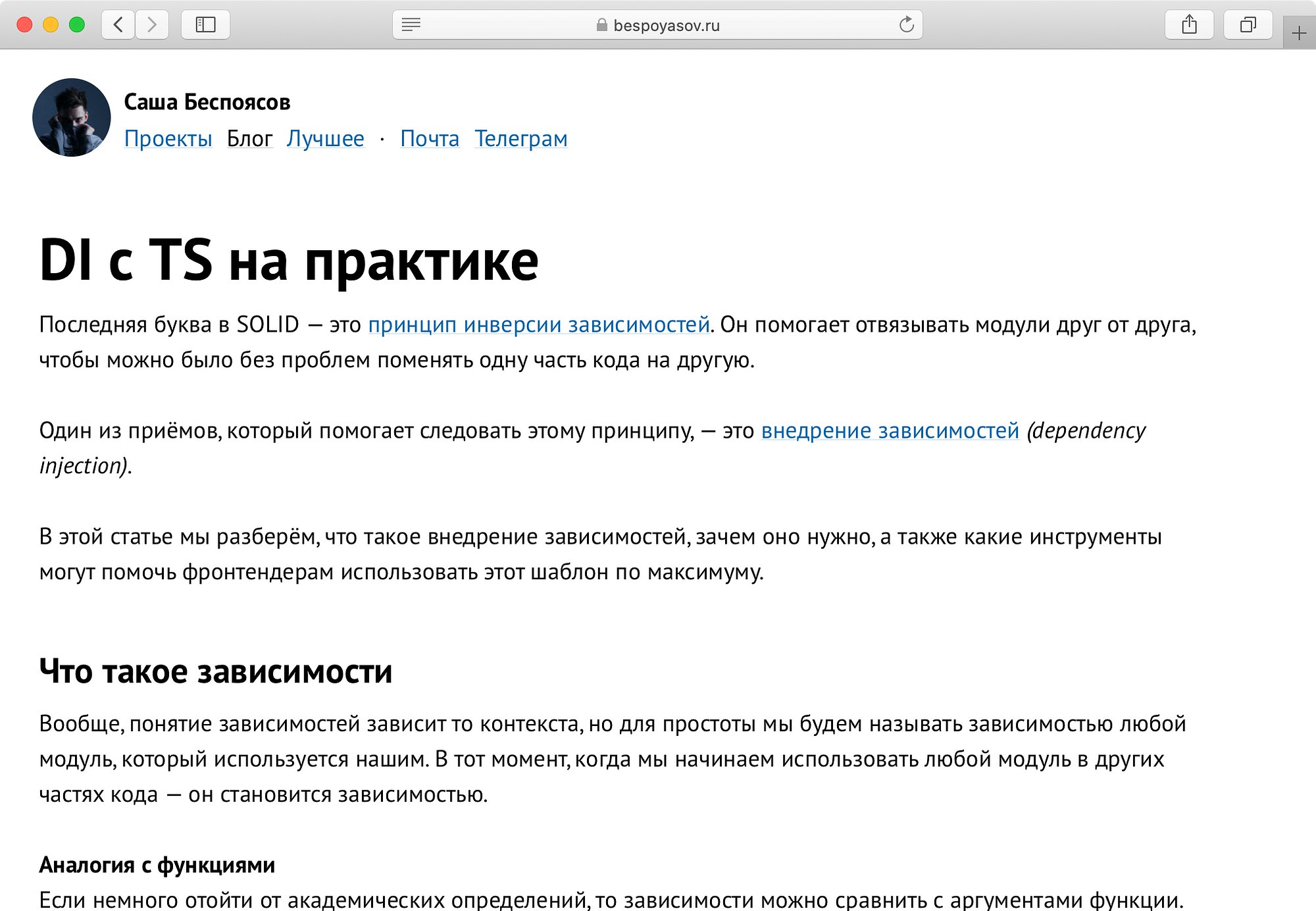This screenshot has width=1316, height=911.
Task: Go back with the Safari back arrow
Action: [118, 25]
